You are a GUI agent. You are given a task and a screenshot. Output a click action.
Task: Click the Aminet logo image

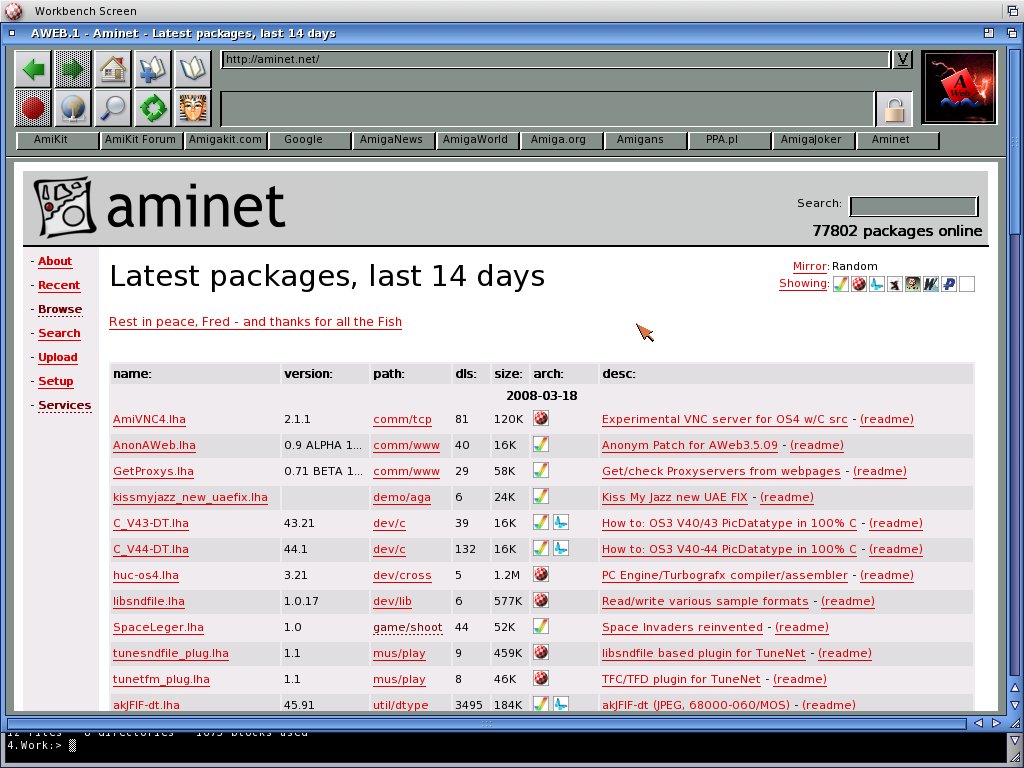160,206
